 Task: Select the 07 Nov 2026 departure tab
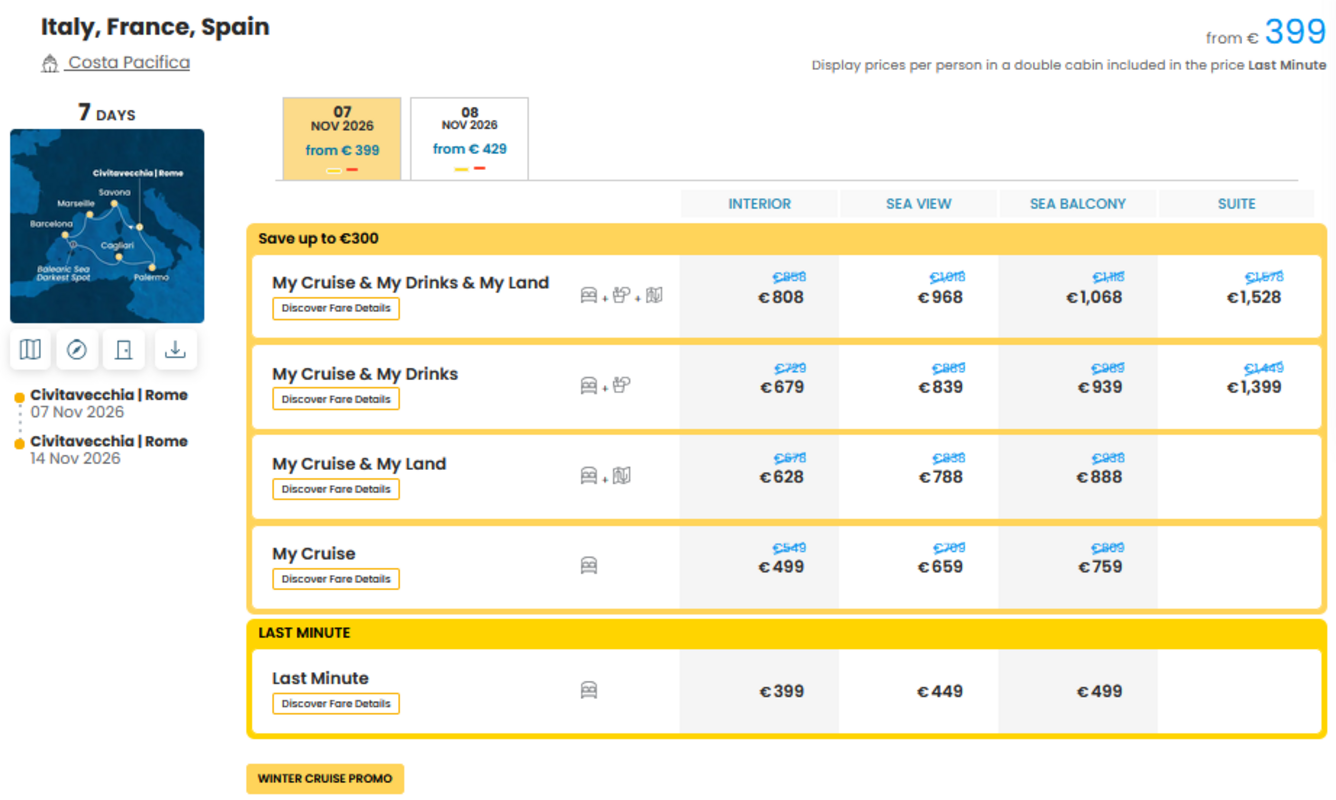342,138
